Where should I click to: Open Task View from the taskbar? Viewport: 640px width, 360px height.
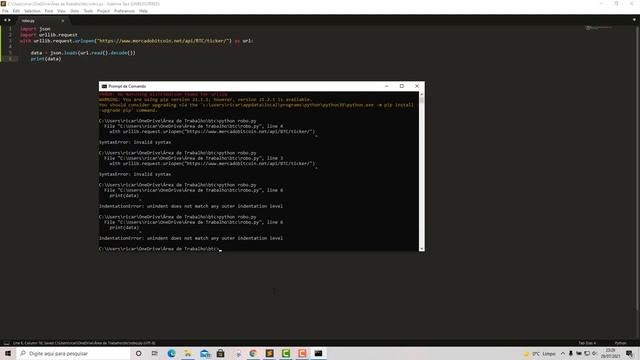[155, 353]
